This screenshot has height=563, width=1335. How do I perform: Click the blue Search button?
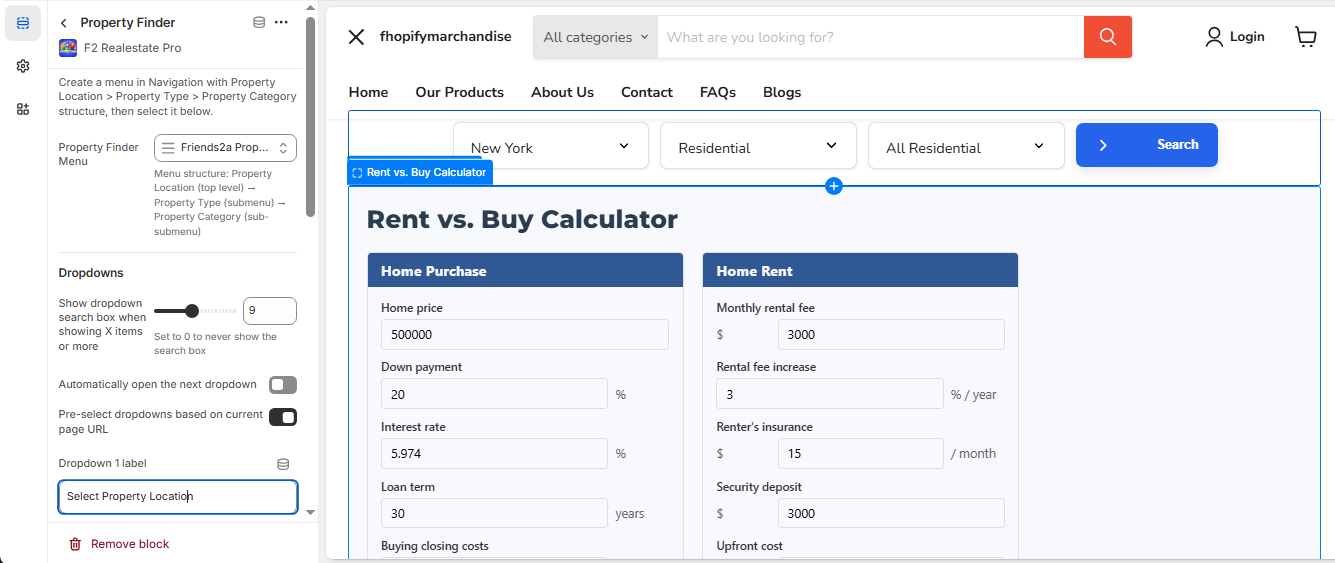(x=1146, y=145)
